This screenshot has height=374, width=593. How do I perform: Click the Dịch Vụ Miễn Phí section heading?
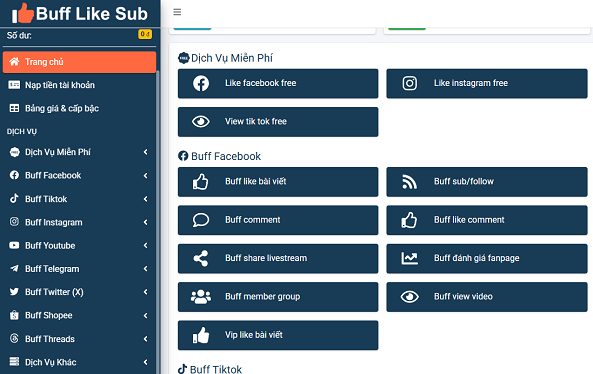225,58
